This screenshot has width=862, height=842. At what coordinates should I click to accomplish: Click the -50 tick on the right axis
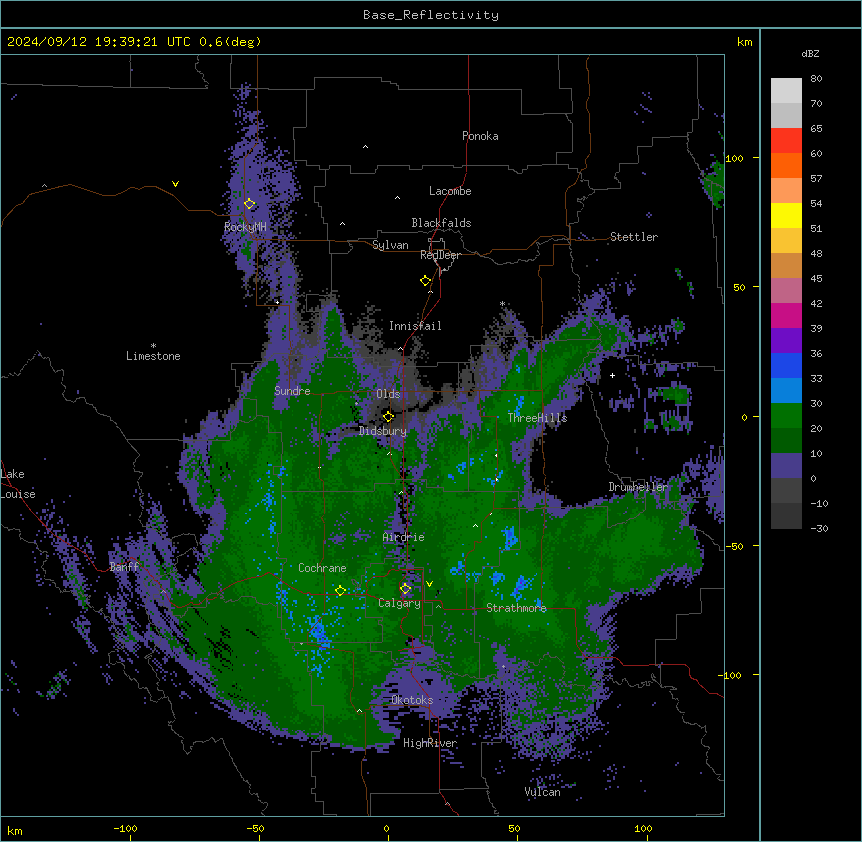[x=734, y=546]
